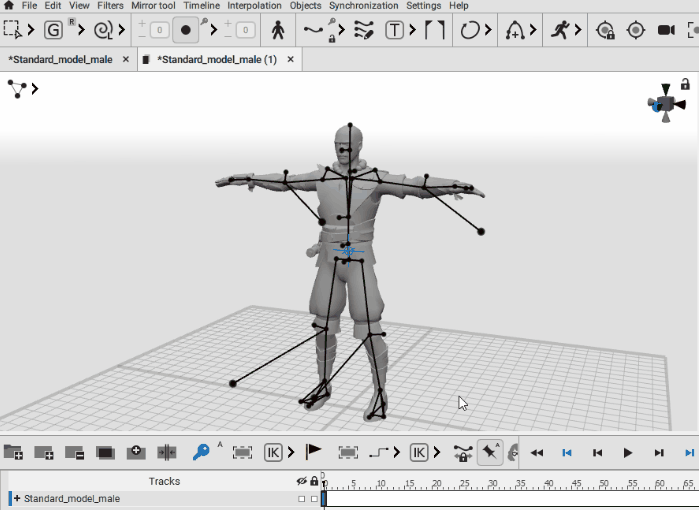This screenshot has width=699, height=510.
Task: Toggle the camera lock in viewport corner
Action: pos(685,86)
